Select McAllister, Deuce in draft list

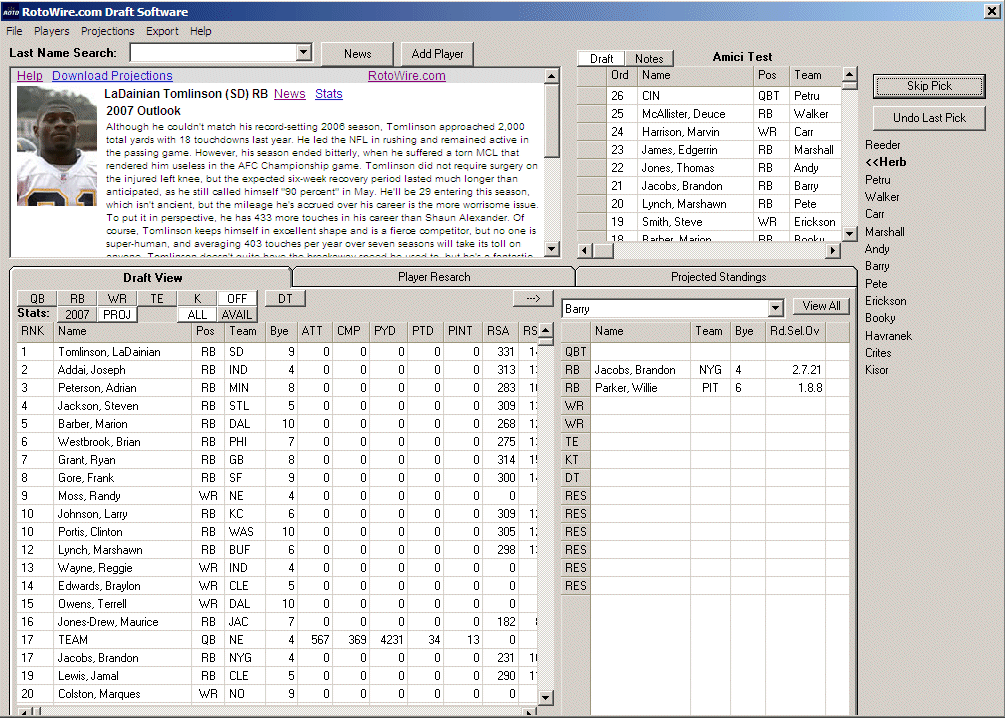click(x=709, y=113)
